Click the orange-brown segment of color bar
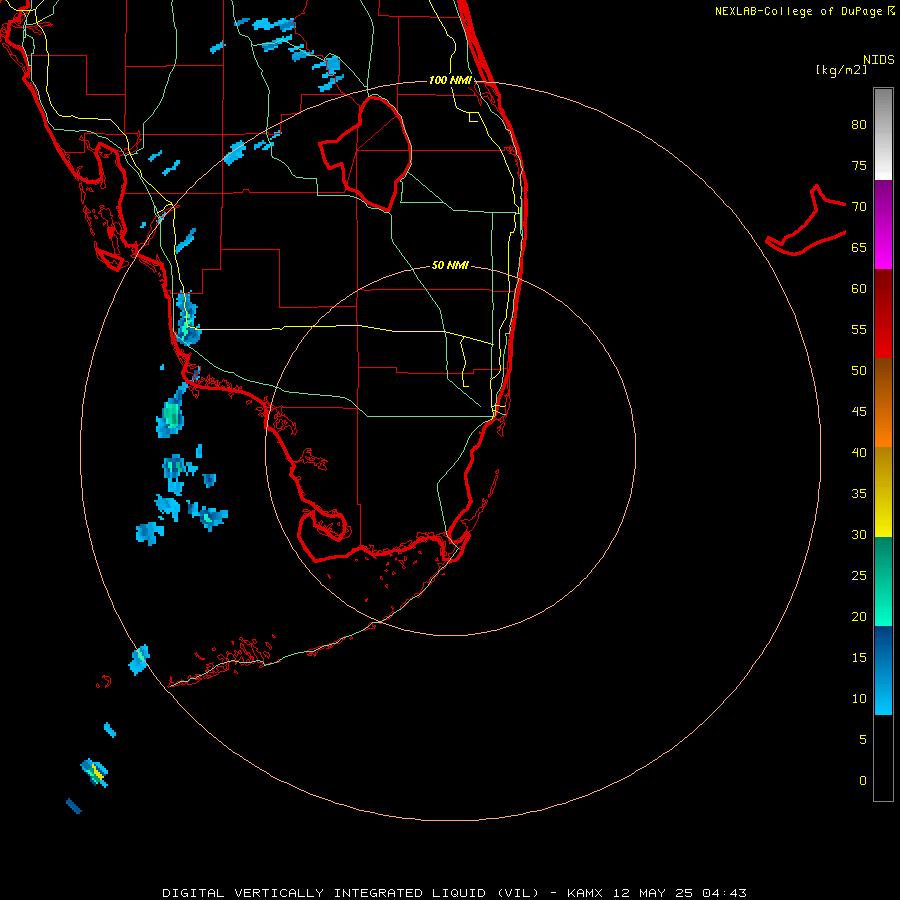The height and width of the screenshot is (900, 900). click(x=883, y=403)
